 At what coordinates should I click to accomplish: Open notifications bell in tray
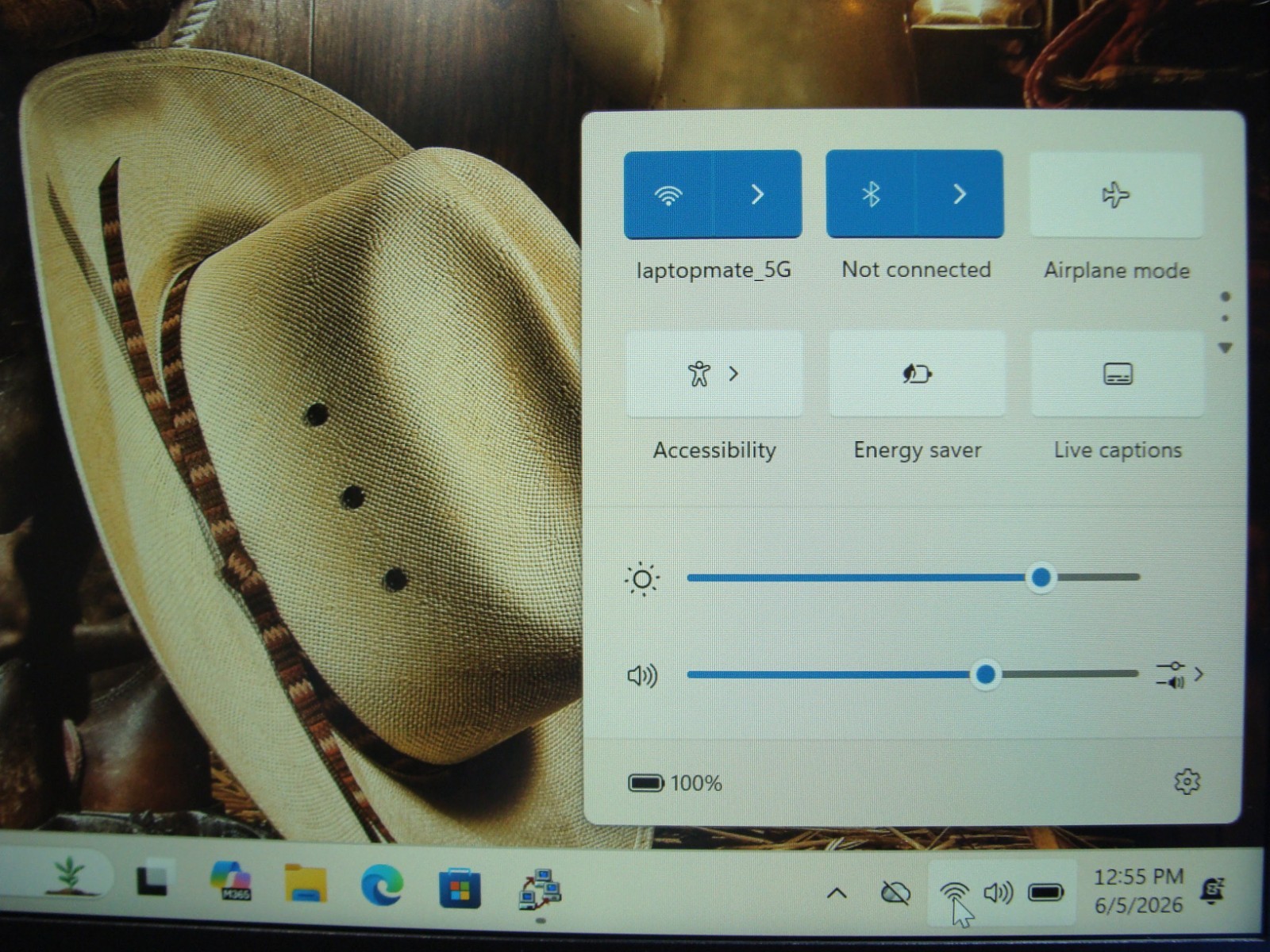tap(1213, 891)
